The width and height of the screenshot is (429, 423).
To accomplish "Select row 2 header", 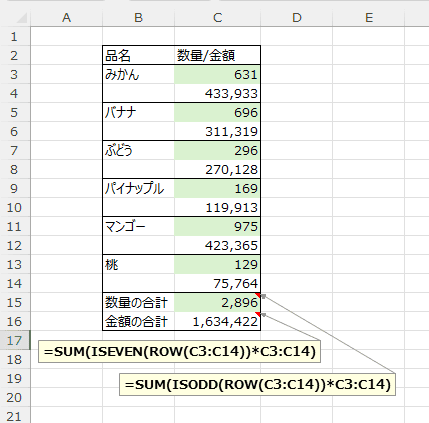I will (15, 55).
